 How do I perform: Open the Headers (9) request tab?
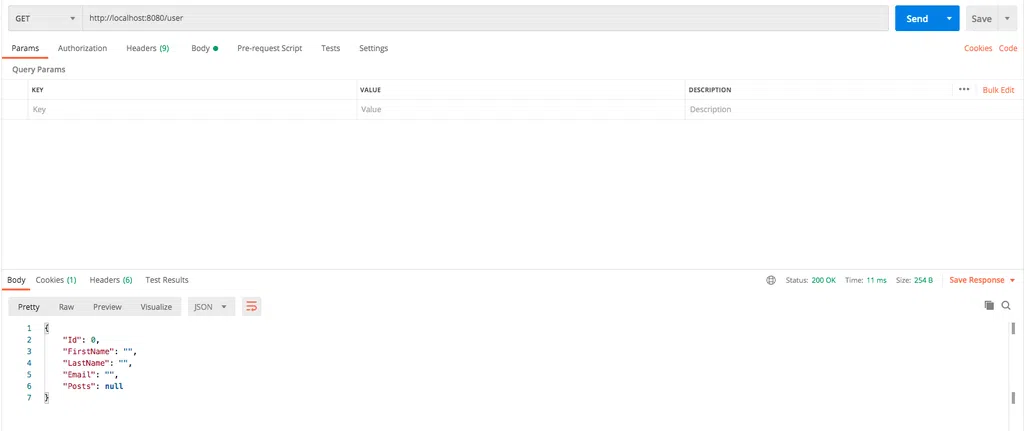pos(148,48)
